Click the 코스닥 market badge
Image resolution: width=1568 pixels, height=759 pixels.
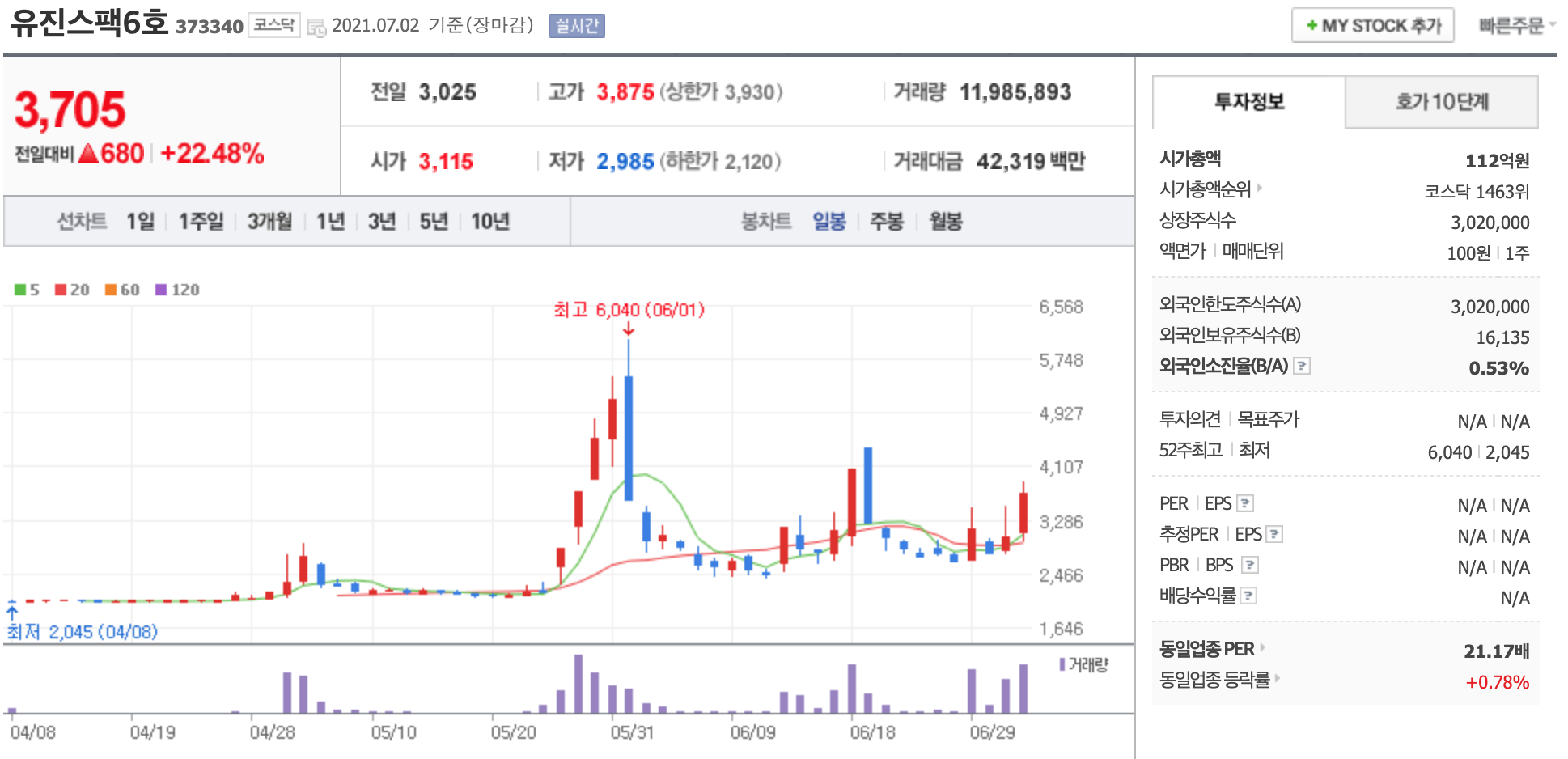click(273, 26)
